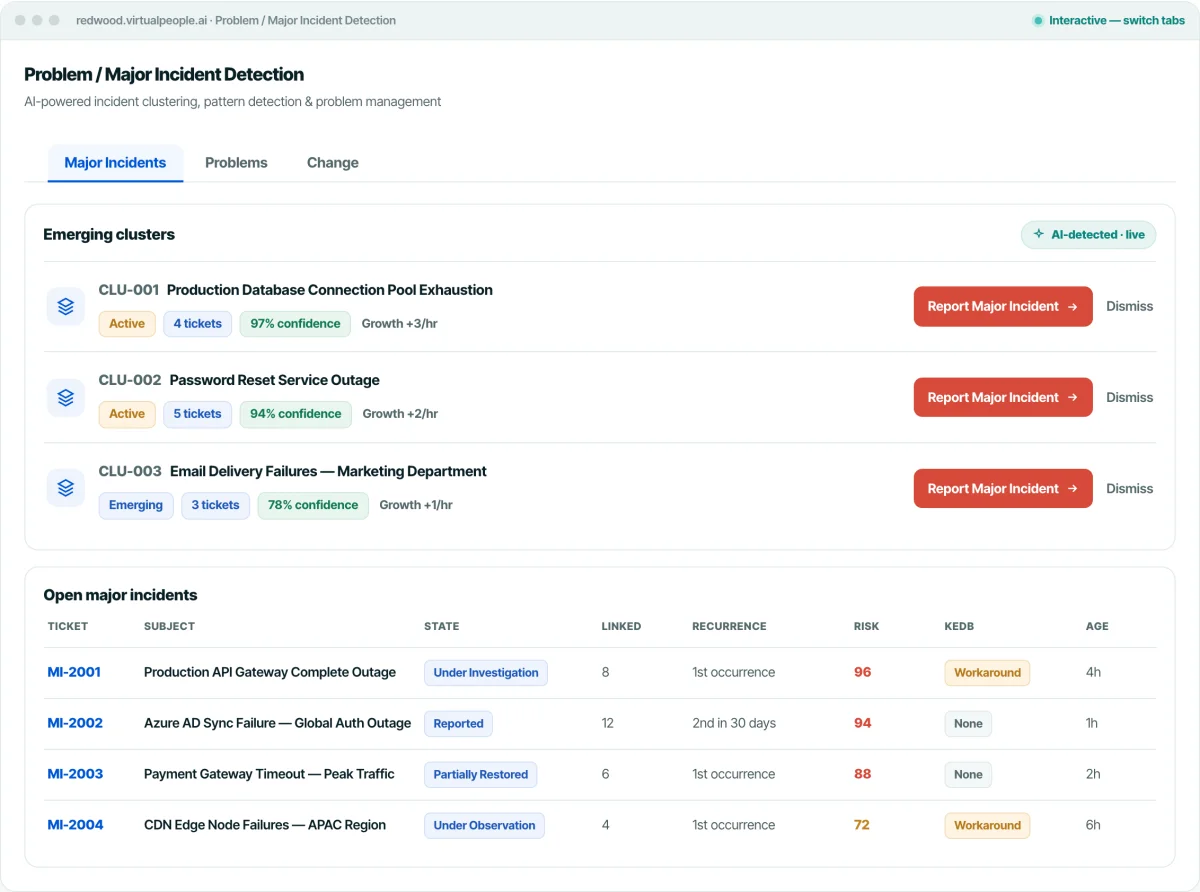
Task: Dismiss the CLU-001 cluster
Action: tap(1129, 307)
